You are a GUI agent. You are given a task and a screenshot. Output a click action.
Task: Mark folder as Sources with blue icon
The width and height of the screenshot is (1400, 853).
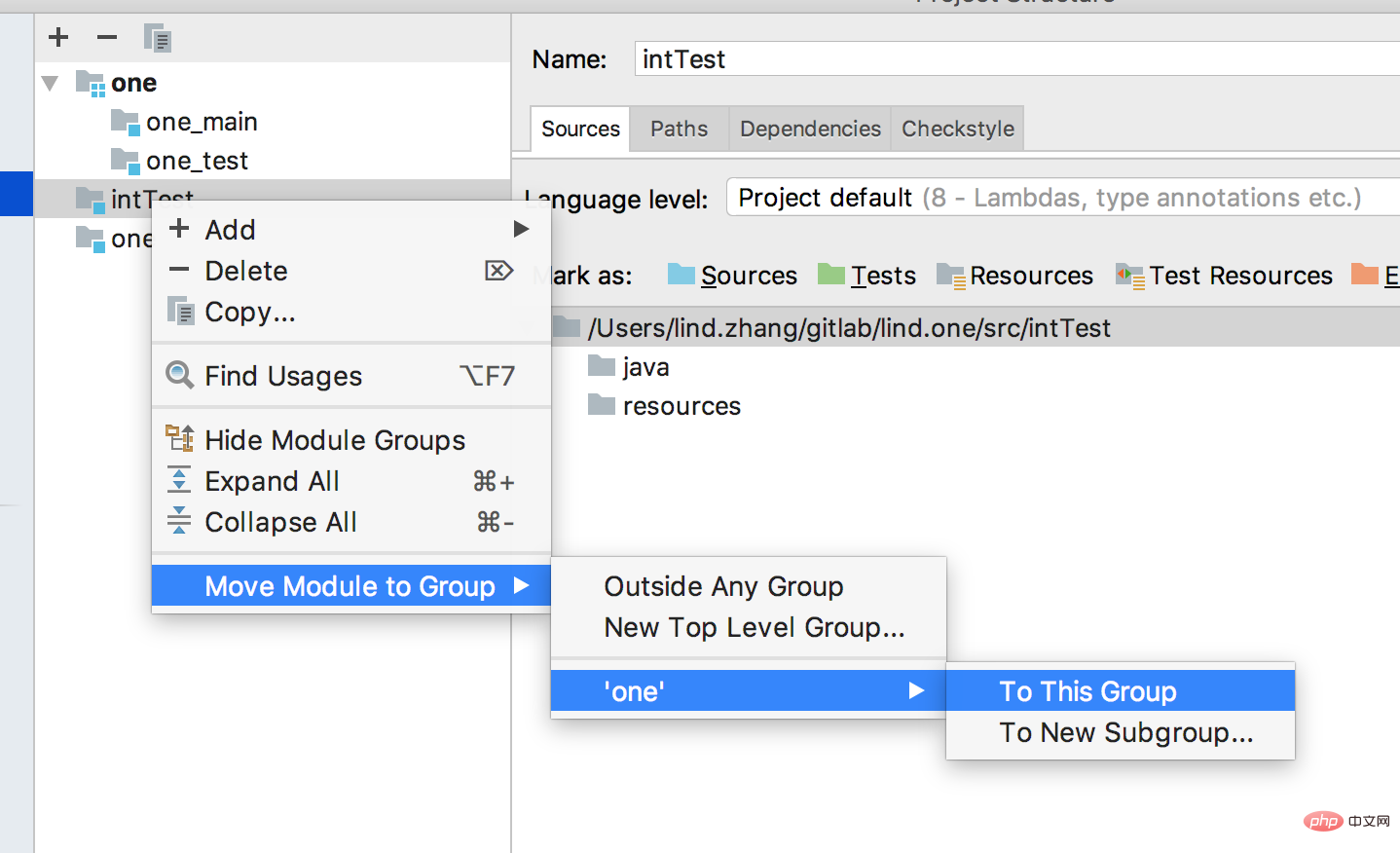coord(732,276)
